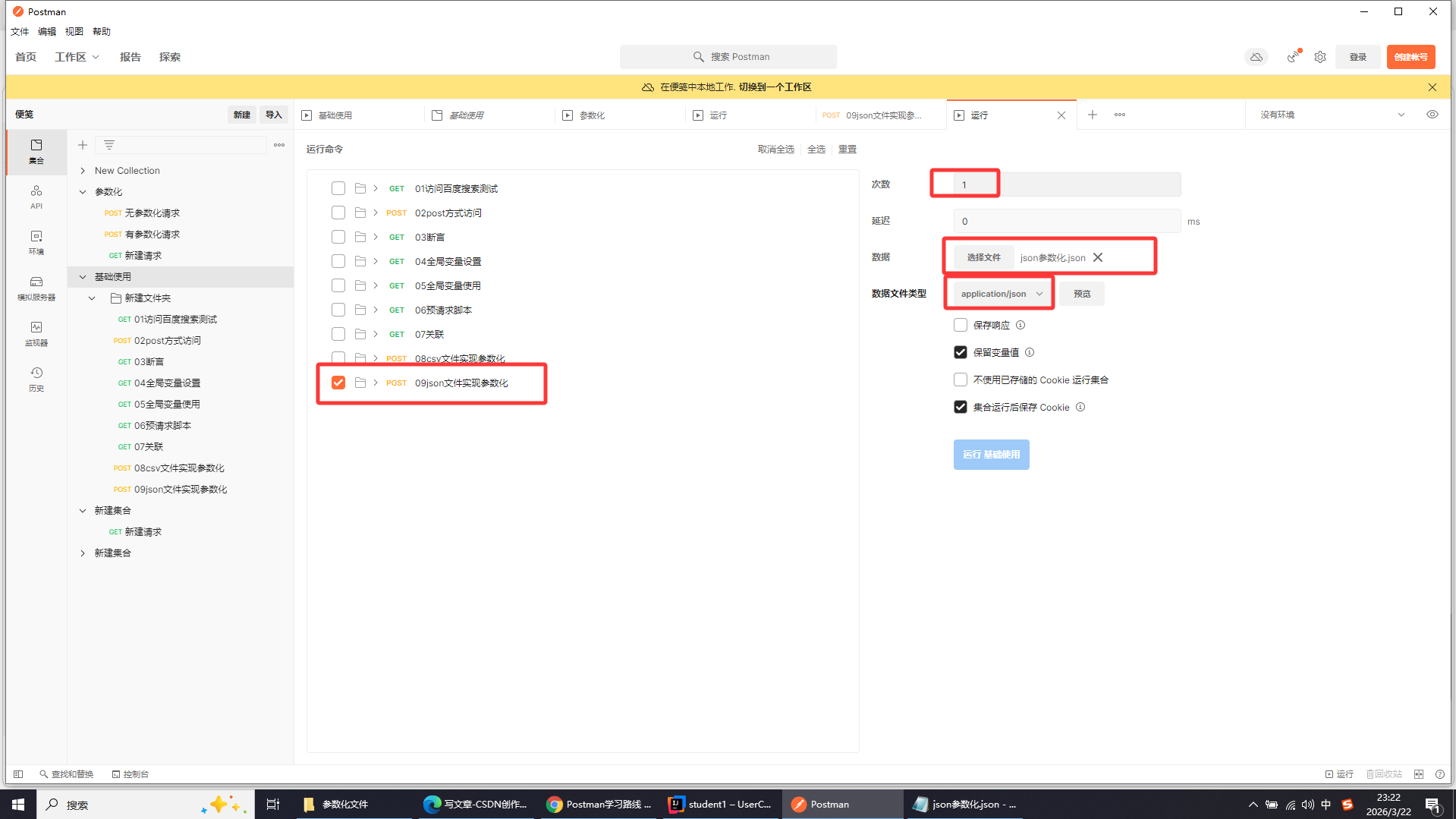Click the filter icon in the collections sidebar
The height and width of the screenshot is (819, 1456).
click(109, 145)
